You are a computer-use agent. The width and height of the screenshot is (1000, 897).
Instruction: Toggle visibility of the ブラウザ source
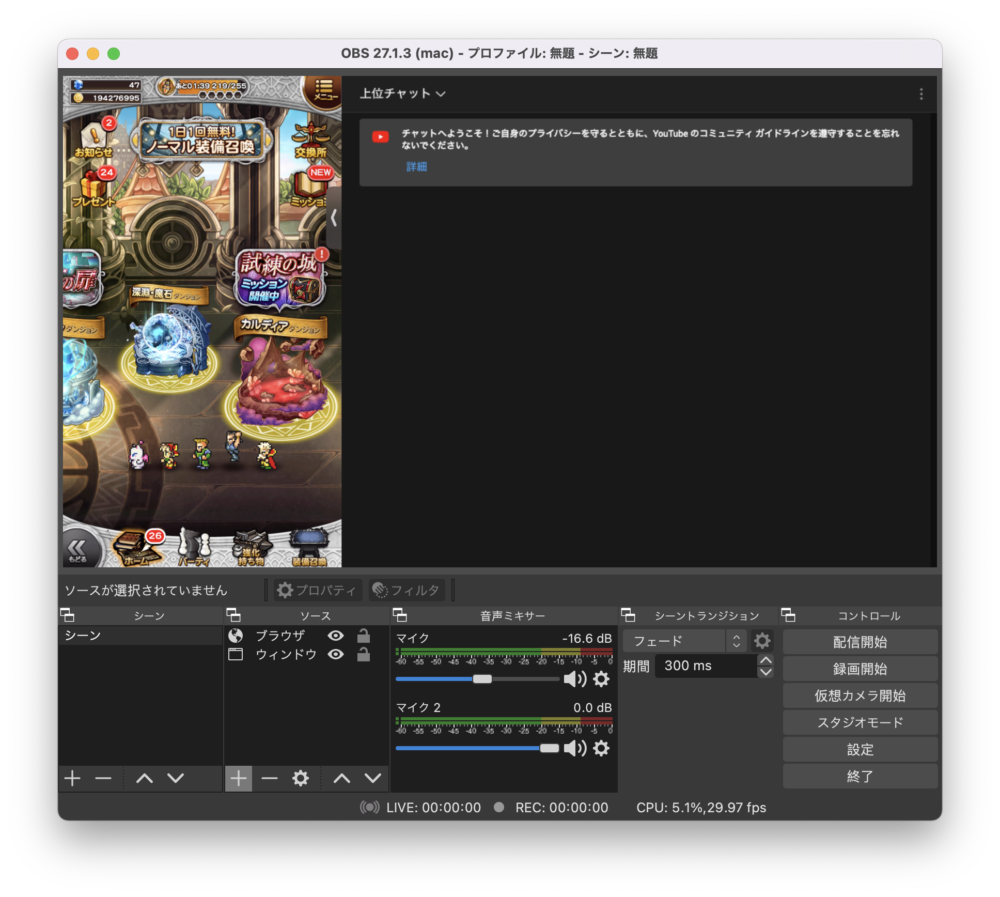pos(335,635)
